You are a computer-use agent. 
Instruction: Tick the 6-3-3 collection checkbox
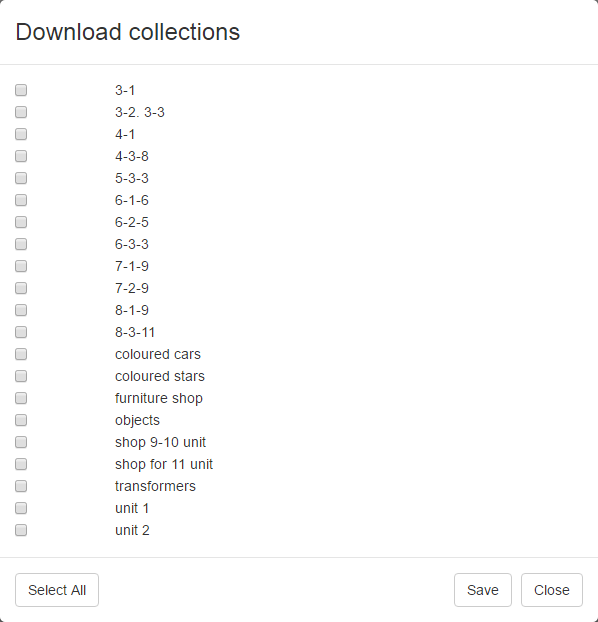pos(21,244)
